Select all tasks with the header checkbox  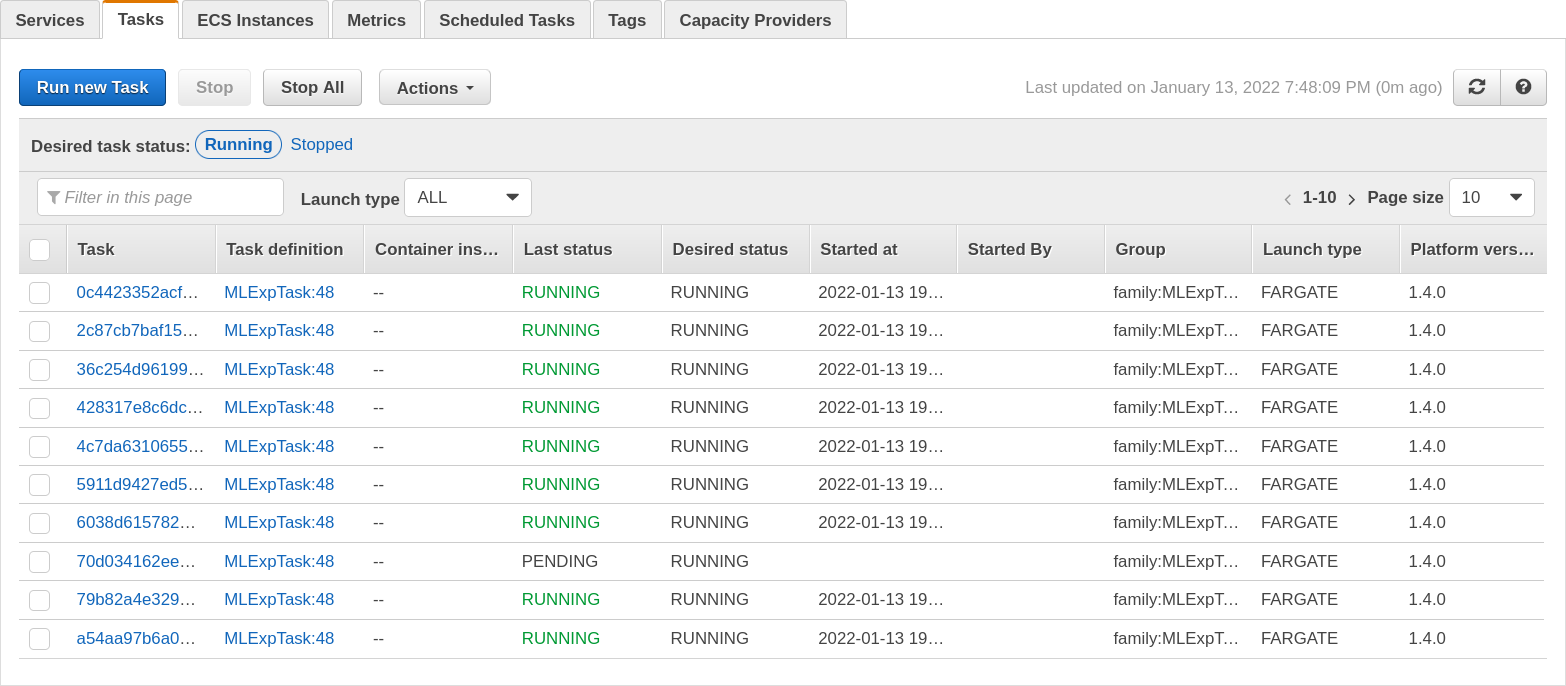coord(40,248)
